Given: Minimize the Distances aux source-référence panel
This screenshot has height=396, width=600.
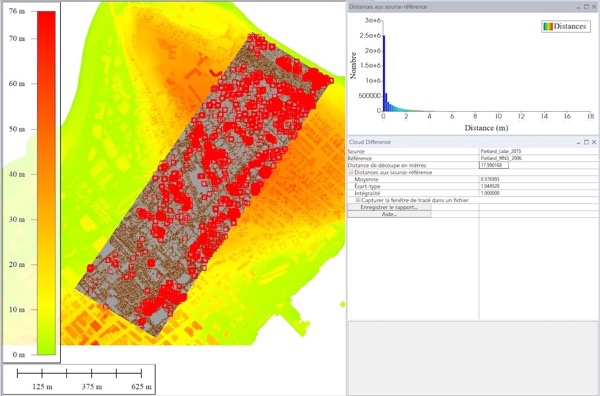Looking at the screenshot, I should pos(579,7).
